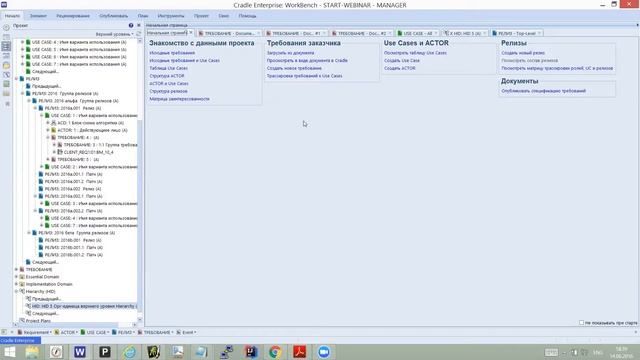Expand USE CASE: 4 tree node
The image size is (640, 360).
[x=22, y=42]
